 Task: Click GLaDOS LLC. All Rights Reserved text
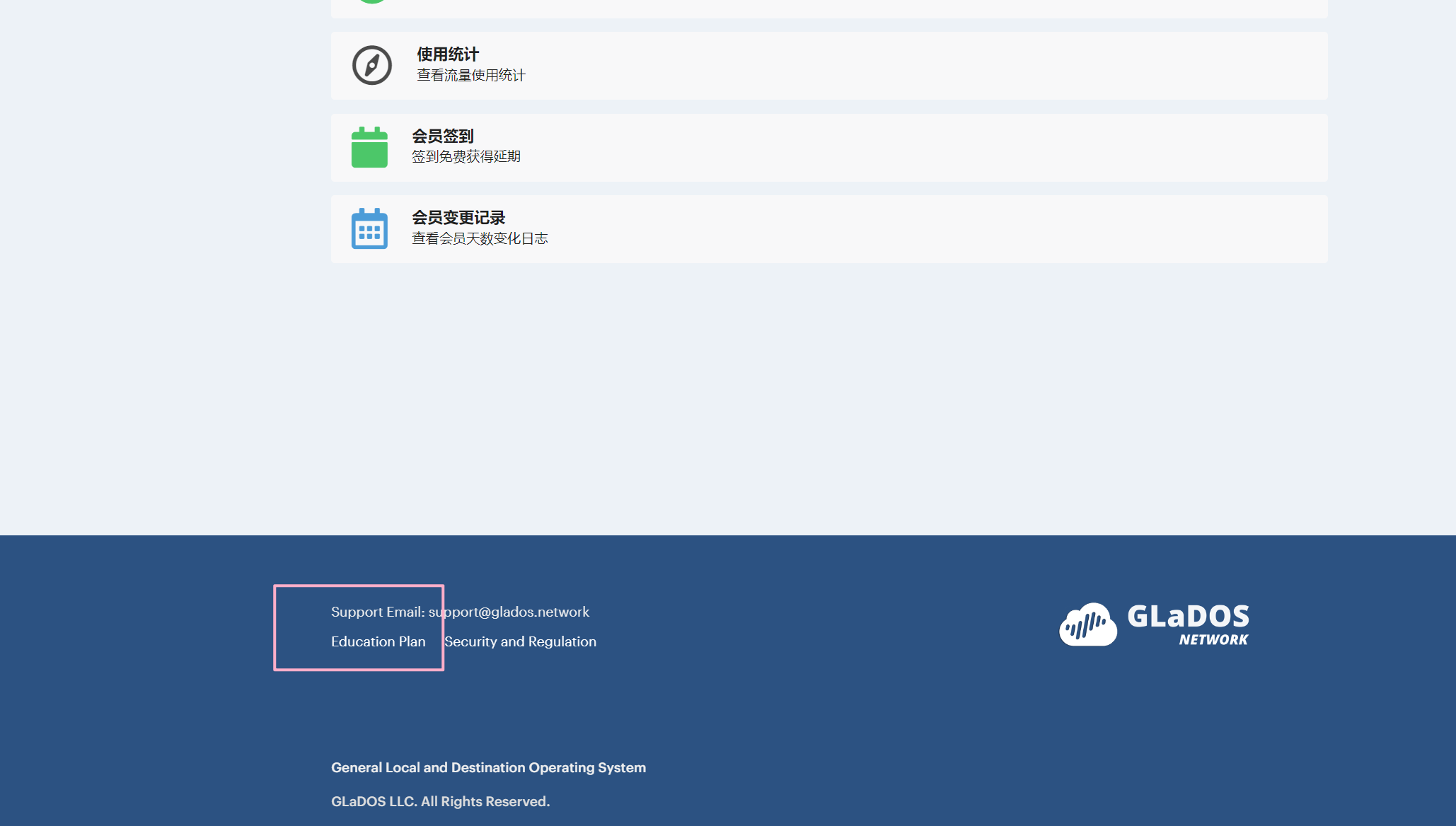pyautogui.click(x=440, y=801)
